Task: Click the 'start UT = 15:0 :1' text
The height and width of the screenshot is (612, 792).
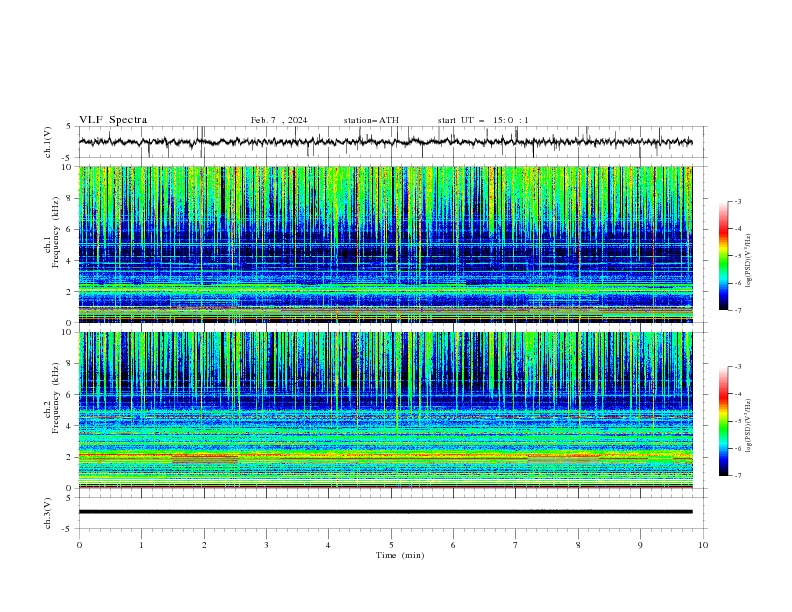Action: tap(483, 120)
